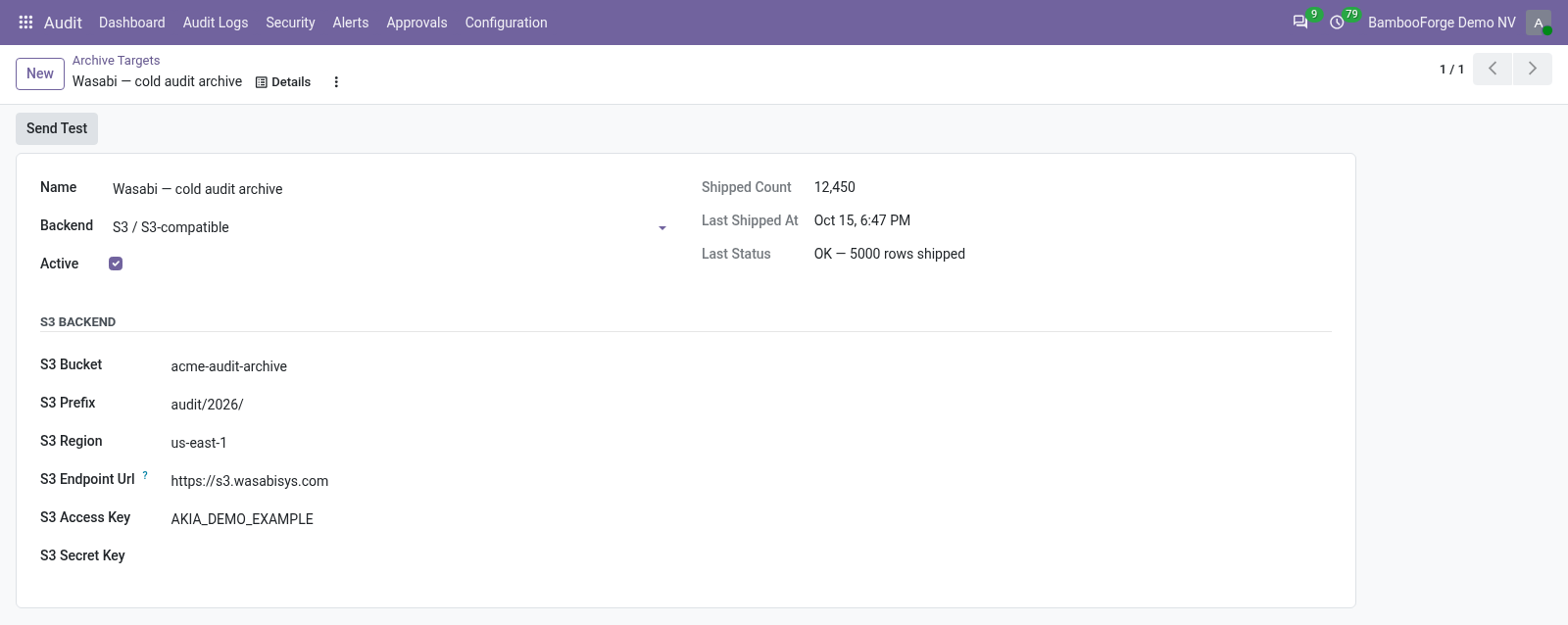Screen dimensions: 1568x625
Task: Toggle the Active checkbox
Action: pos(116,264)
